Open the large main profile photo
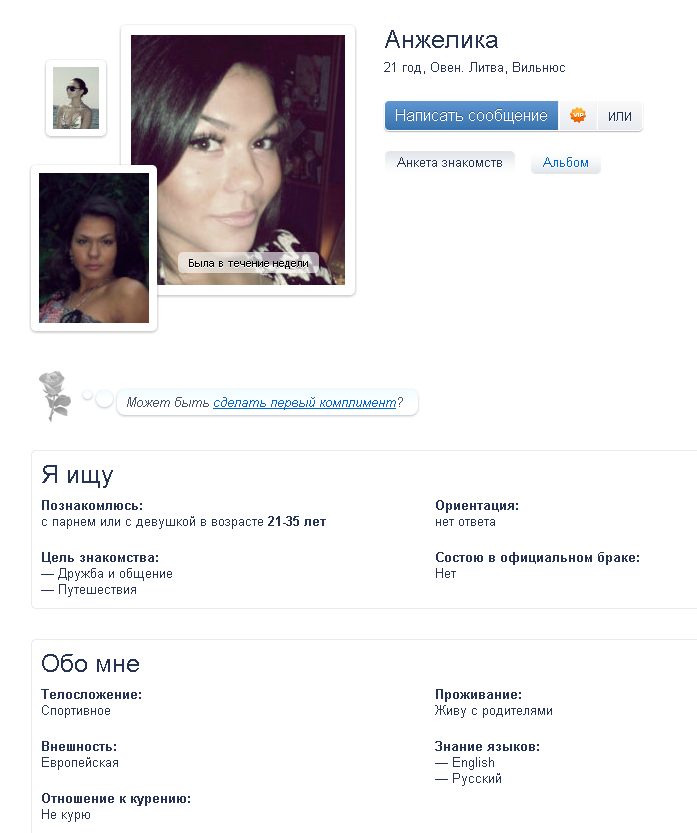697x833 pixels. coord(238,160)
